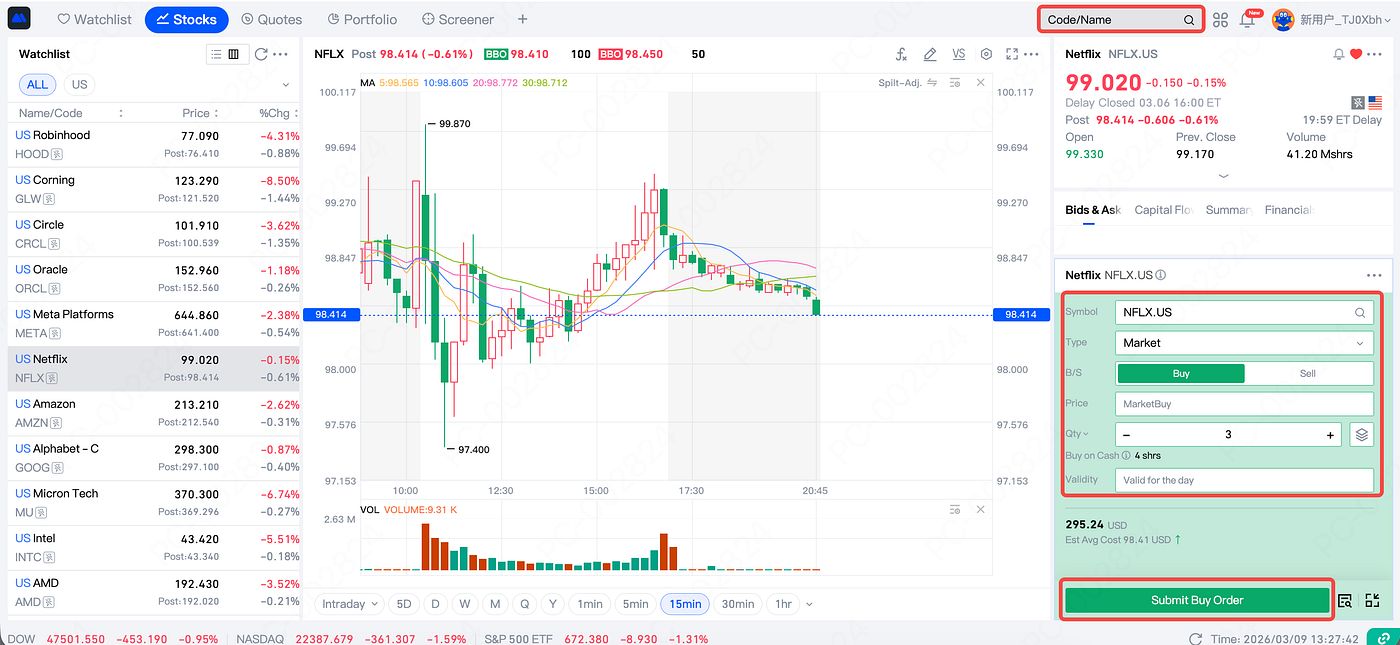Open the Capital Flow tab
Screen dimensions: 1400x645
(1163, 210)
